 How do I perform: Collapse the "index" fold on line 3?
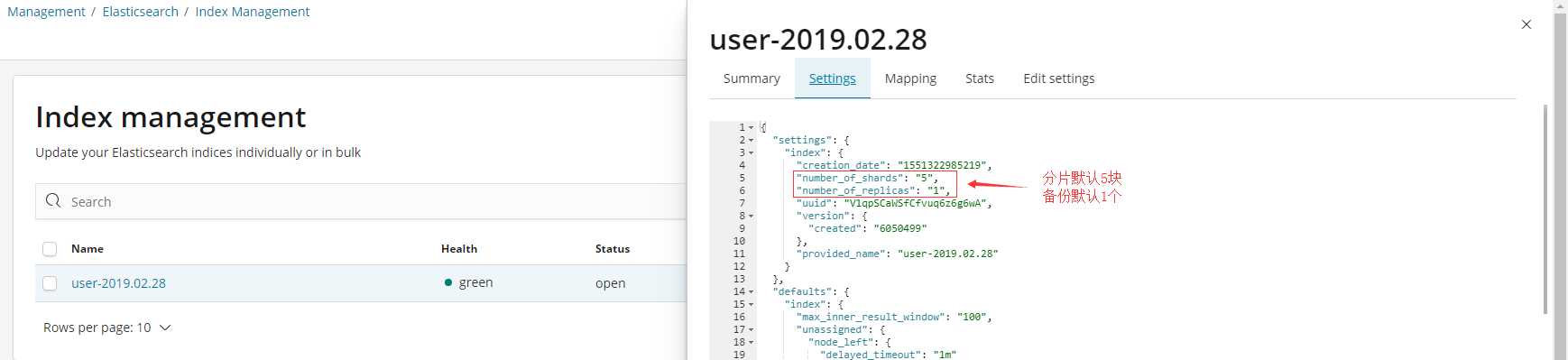[751, 152]
